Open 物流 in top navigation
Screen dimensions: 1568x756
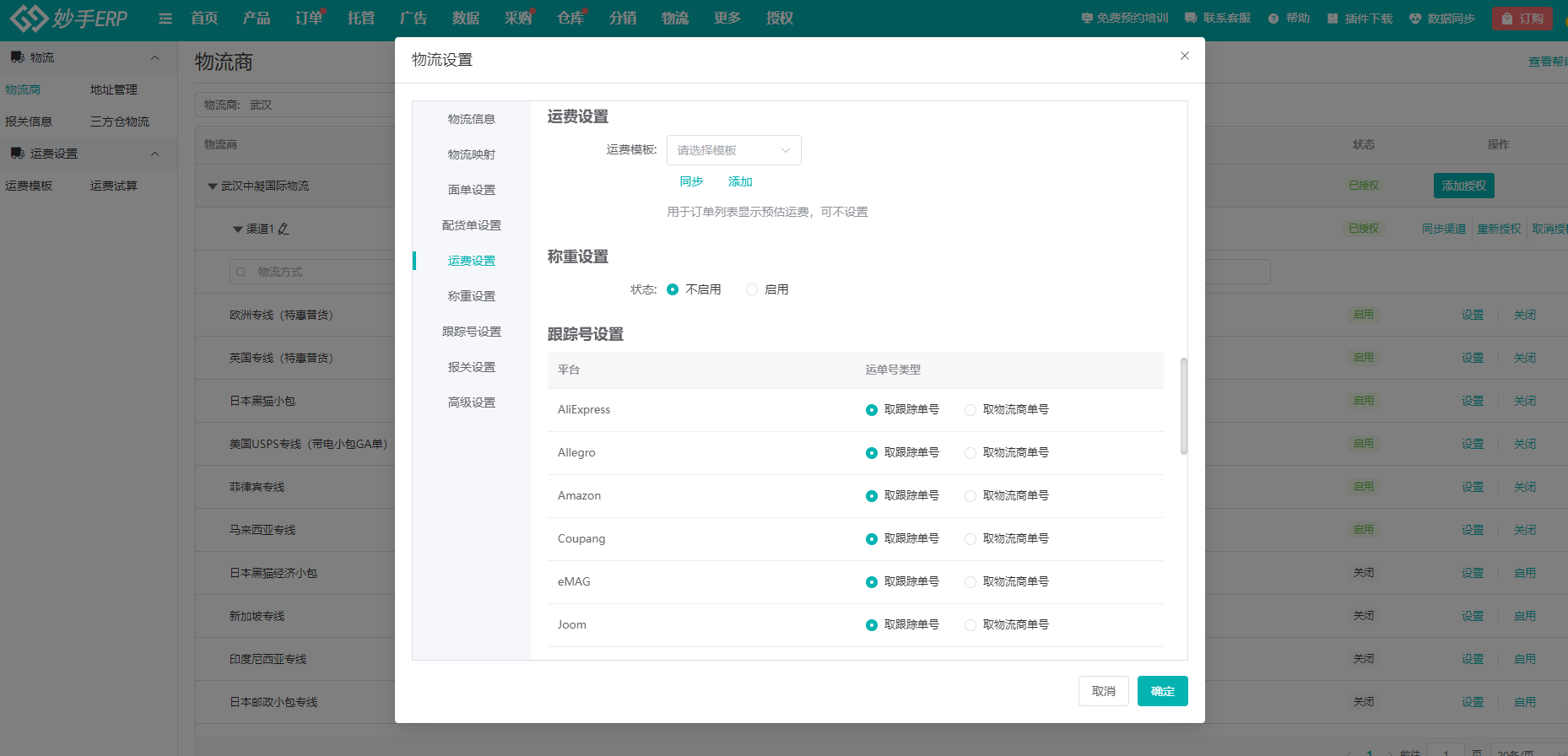click(675, 19)
